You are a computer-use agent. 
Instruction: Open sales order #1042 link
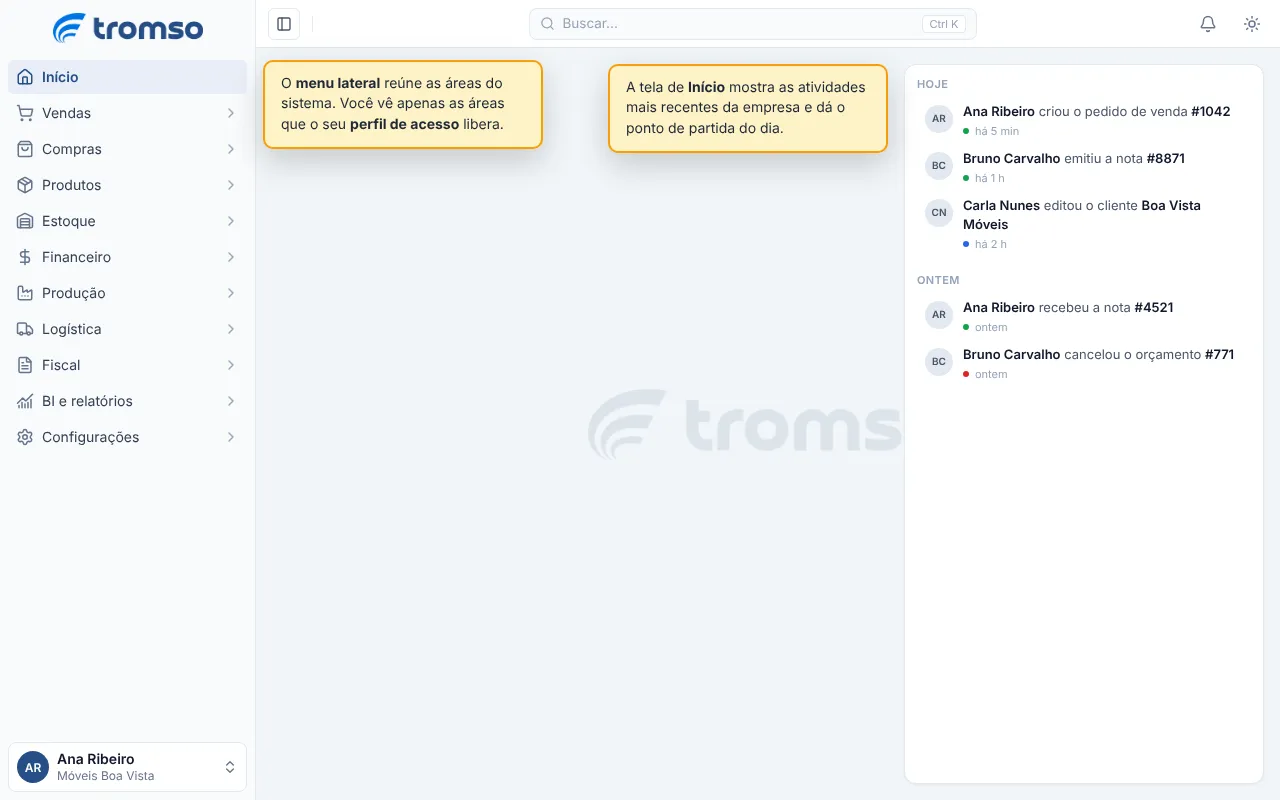tap(1211, 111)
